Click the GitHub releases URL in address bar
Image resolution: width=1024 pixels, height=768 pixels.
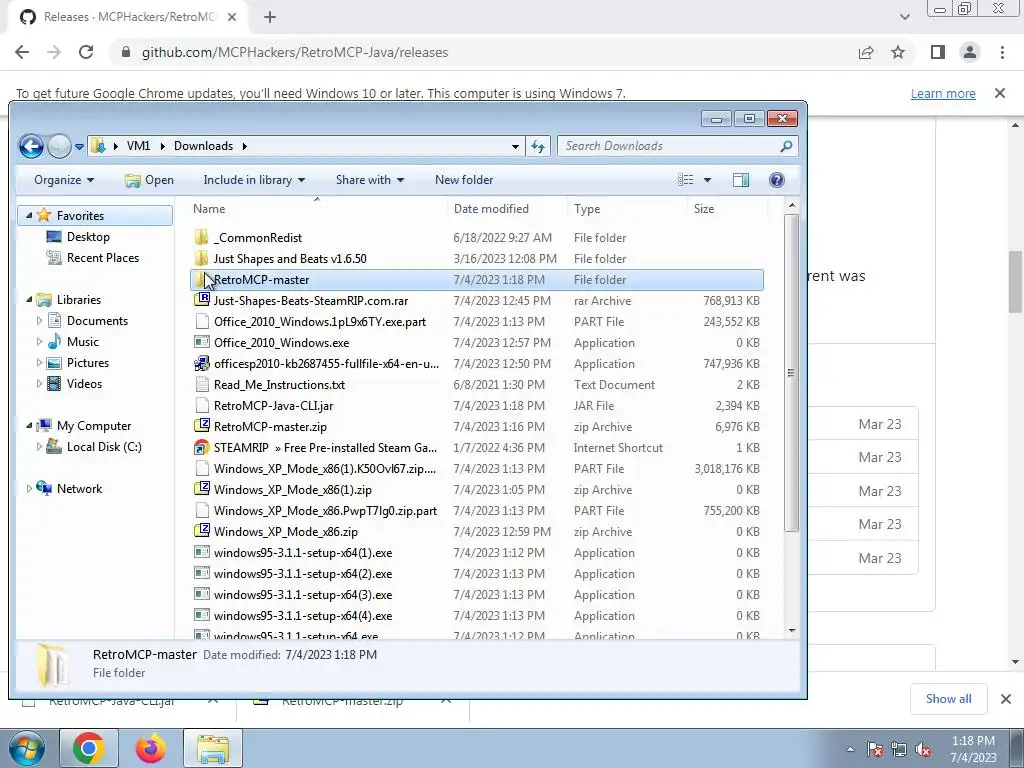tap(295, 52)
